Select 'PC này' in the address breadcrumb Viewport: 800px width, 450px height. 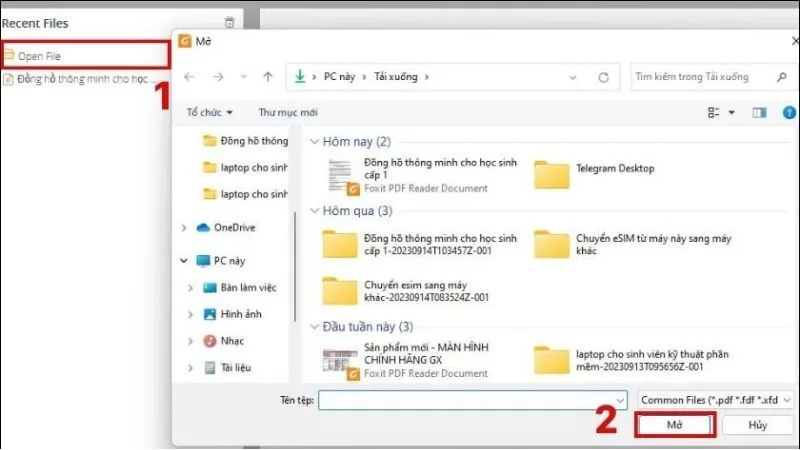(339, 77)
